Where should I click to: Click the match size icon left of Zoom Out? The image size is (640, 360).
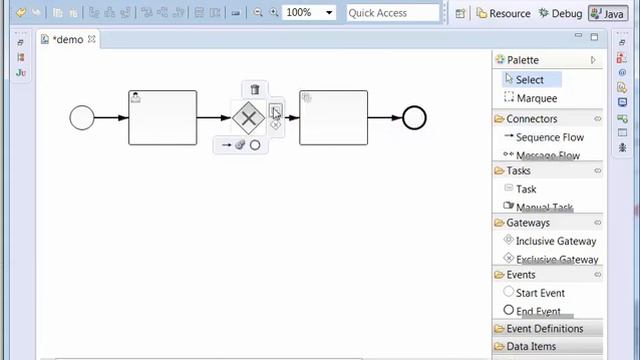pos(236,13)
